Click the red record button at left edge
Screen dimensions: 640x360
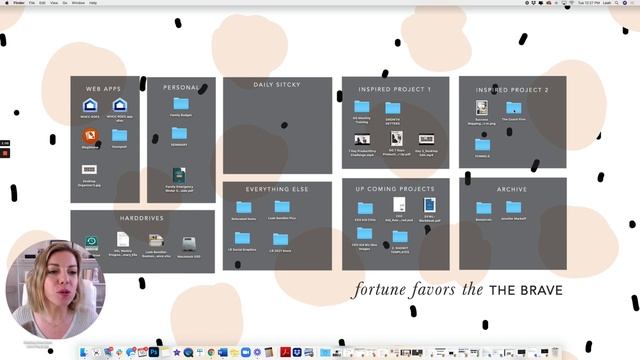pos(5,153)
